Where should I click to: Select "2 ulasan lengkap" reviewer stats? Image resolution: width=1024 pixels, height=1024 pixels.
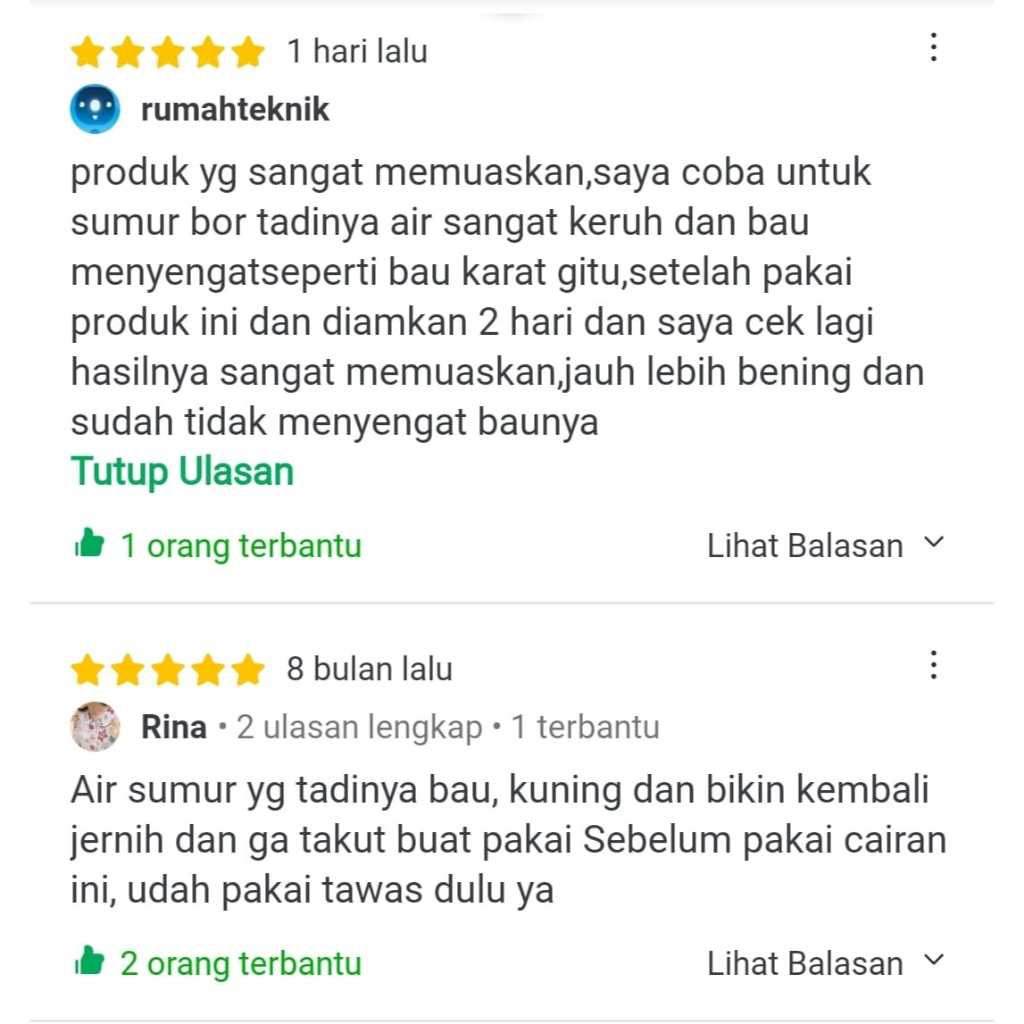point(359,728)
